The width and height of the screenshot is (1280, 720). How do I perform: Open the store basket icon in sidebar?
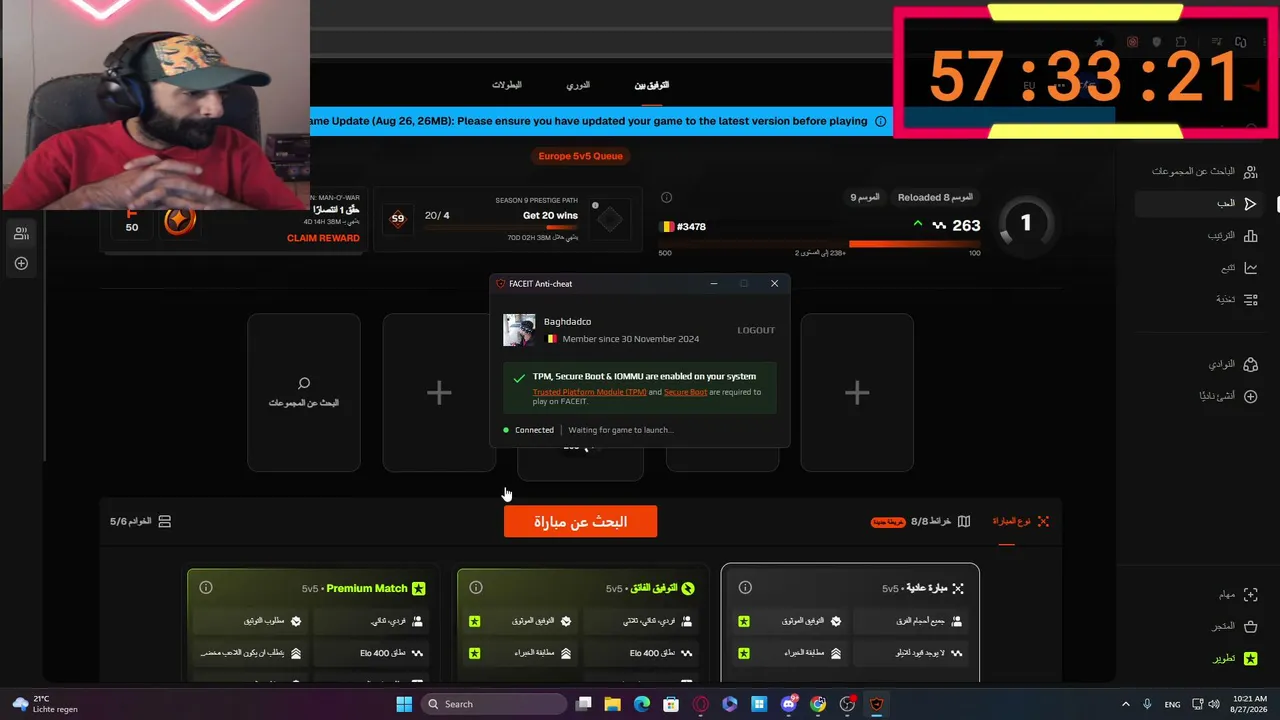point(1250,626)
